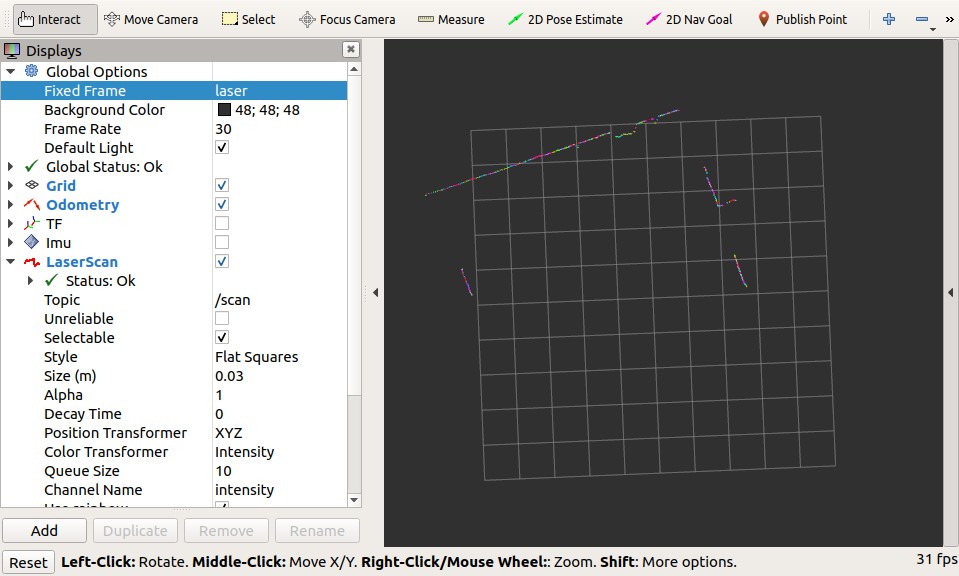This screenshot has height=576, width=959.
Task: Click the Remove button
Action: coord(226,531)
